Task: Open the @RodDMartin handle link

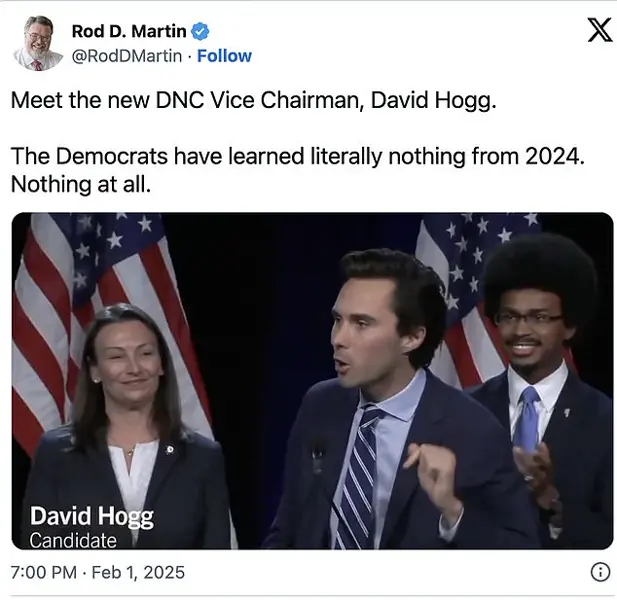Action: 127,56
